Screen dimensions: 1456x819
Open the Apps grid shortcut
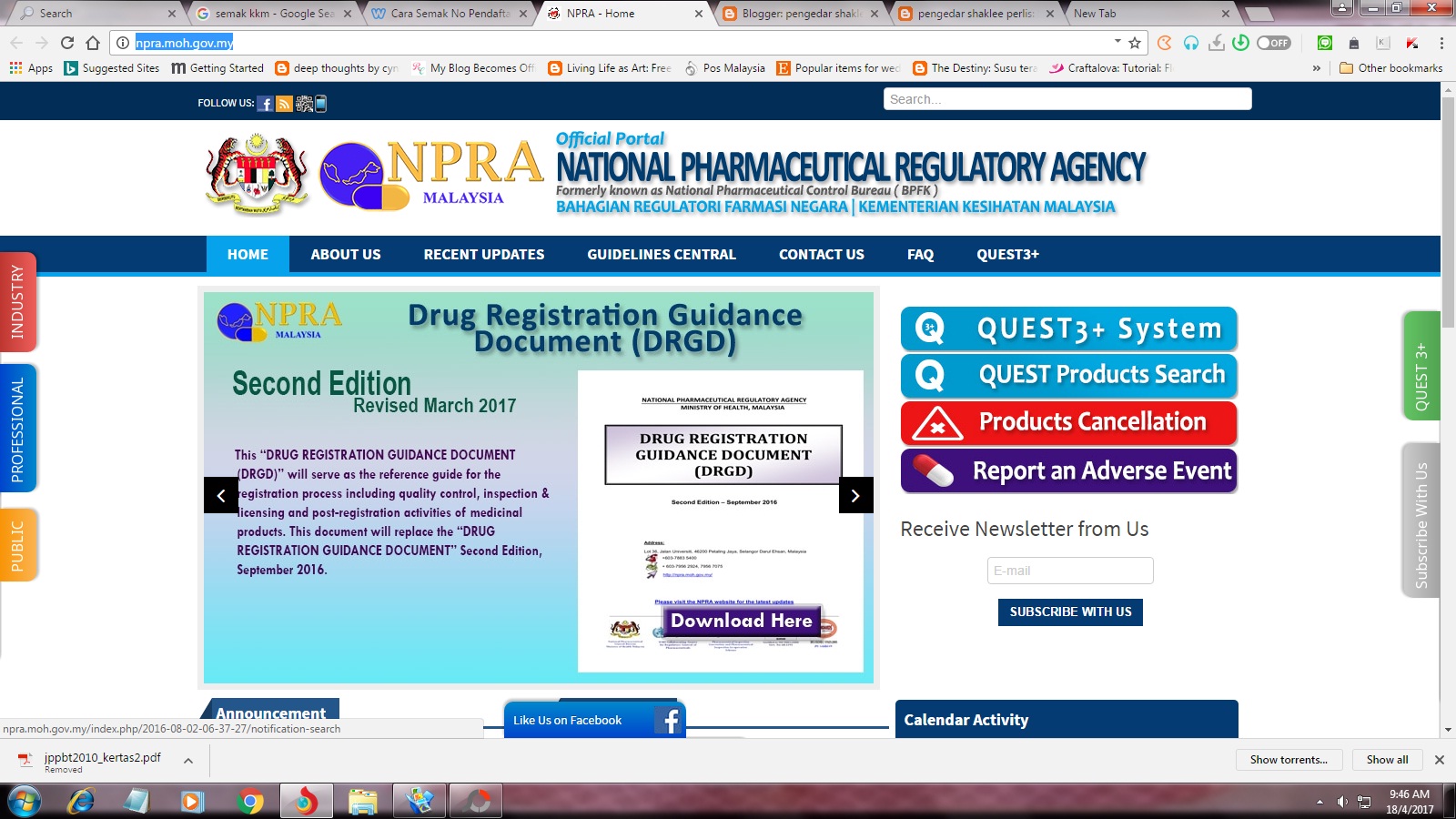[31, 68]
